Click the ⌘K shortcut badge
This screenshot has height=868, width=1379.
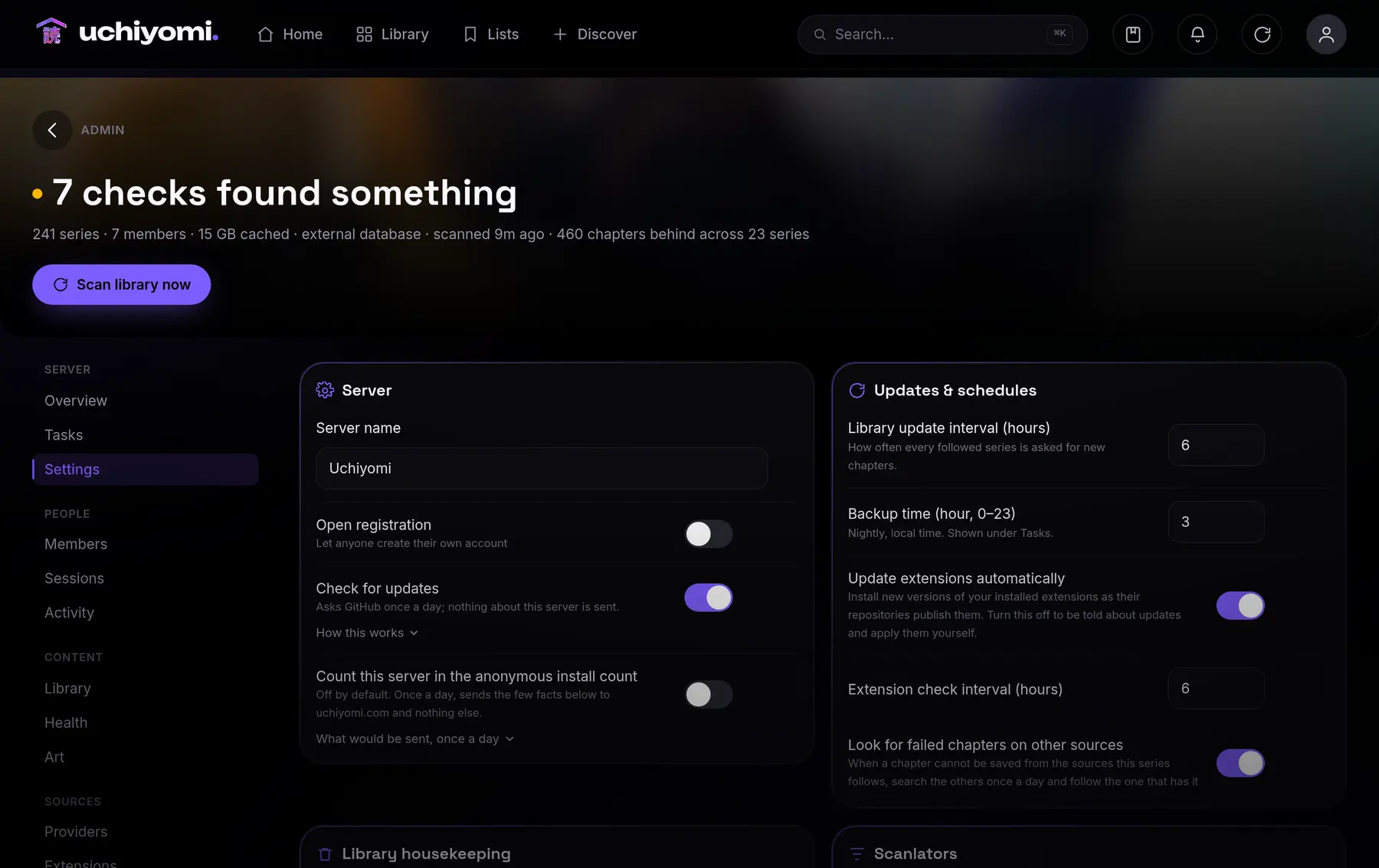[x=1060, y=34]
